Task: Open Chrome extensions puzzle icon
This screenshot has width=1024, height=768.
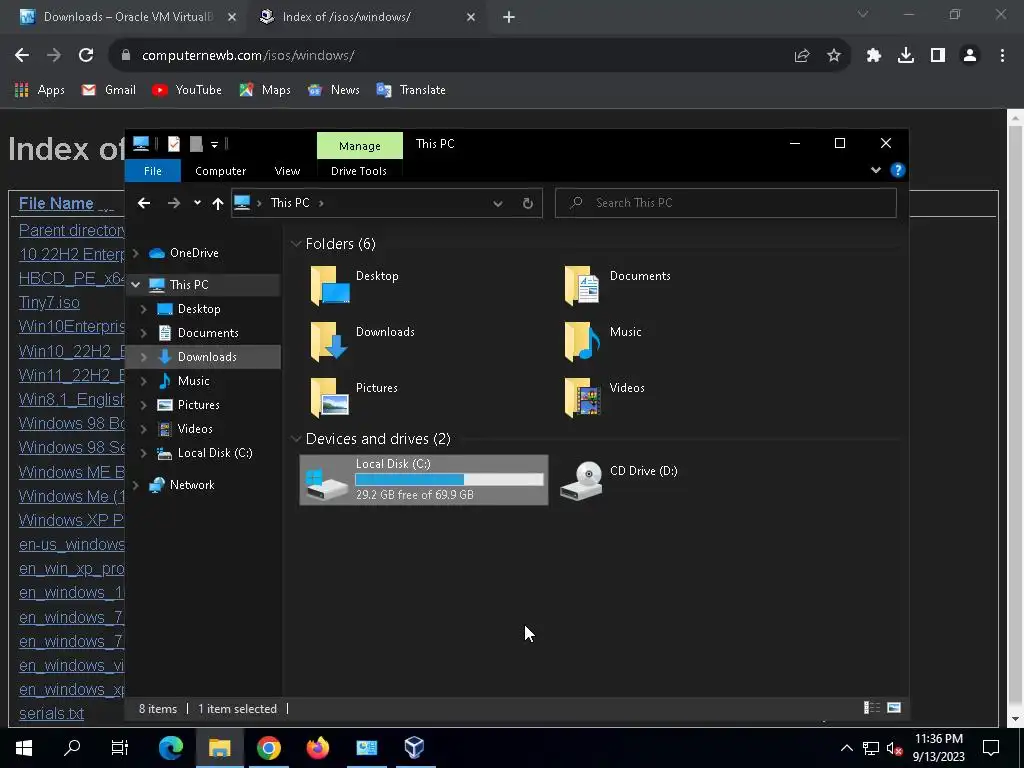Action: point(874,56)
